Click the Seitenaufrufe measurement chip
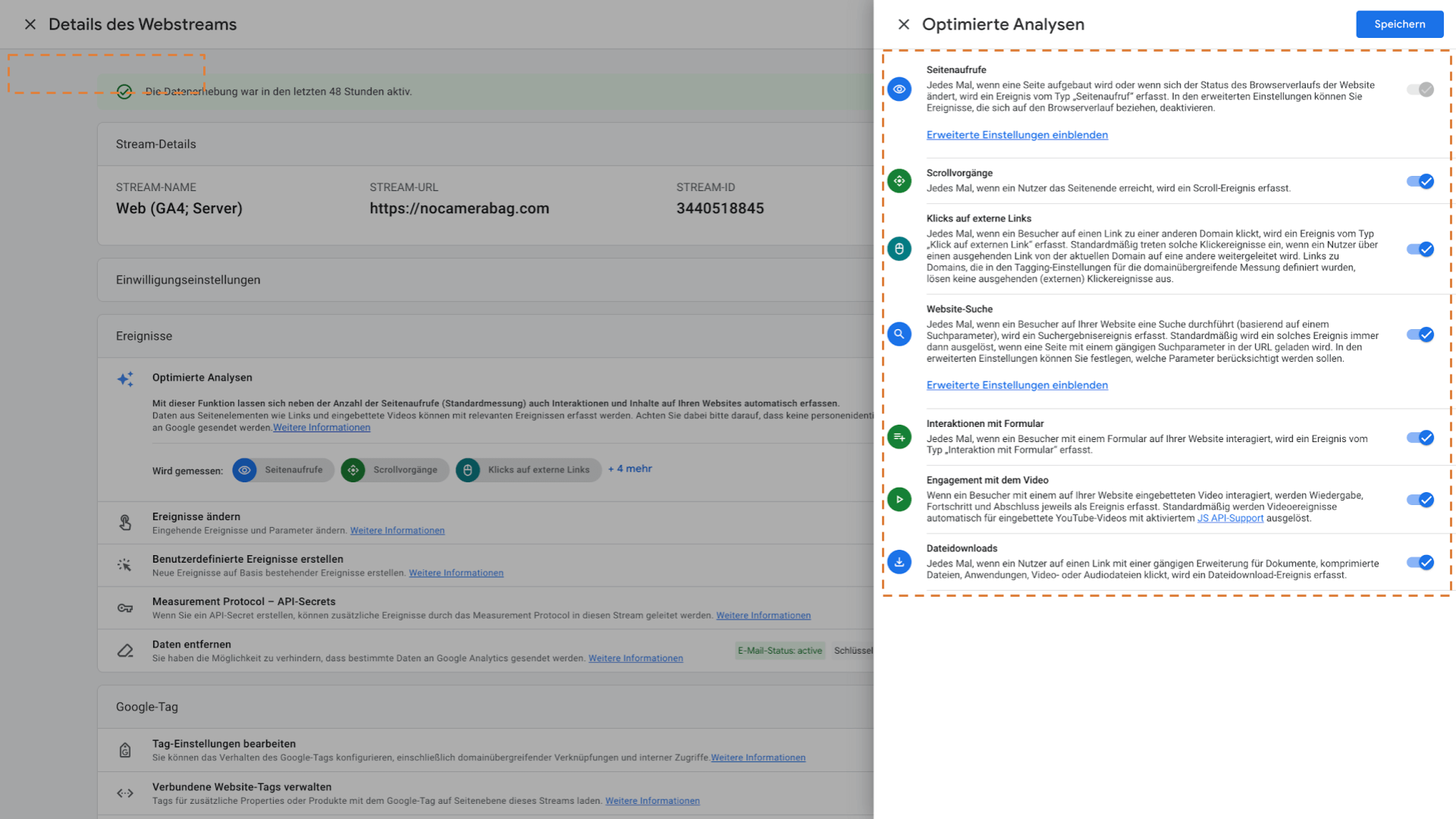 pyautogui.click(x=283, y=470)
